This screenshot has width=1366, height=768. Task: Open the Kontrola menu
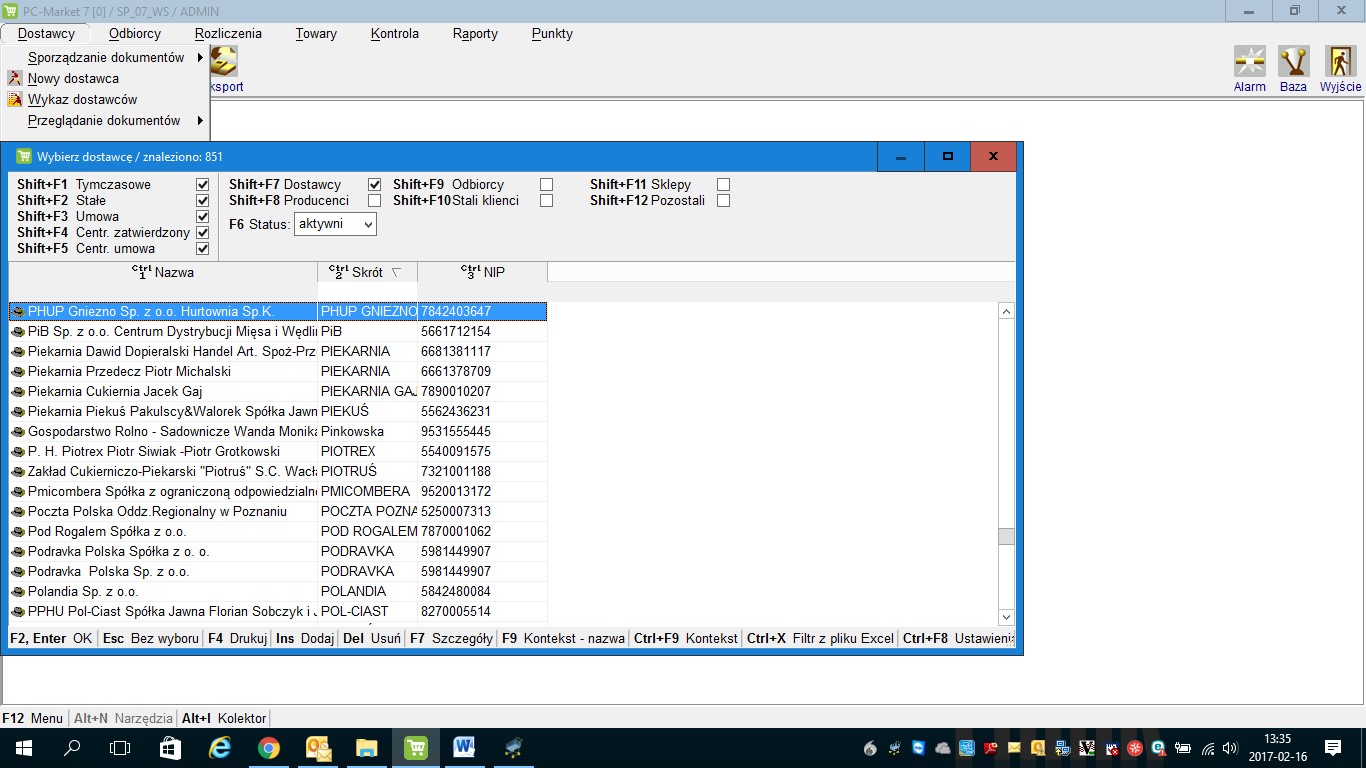[x=395, y=33]
